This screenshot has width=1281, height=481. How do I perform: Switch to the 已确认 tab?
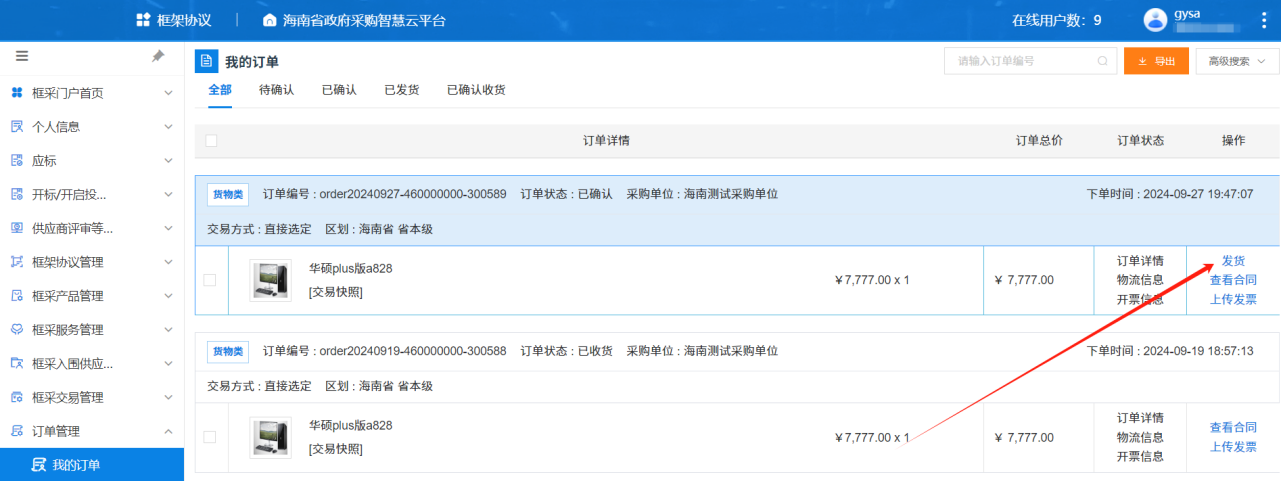pyautogui.click(x=339, y=90)
